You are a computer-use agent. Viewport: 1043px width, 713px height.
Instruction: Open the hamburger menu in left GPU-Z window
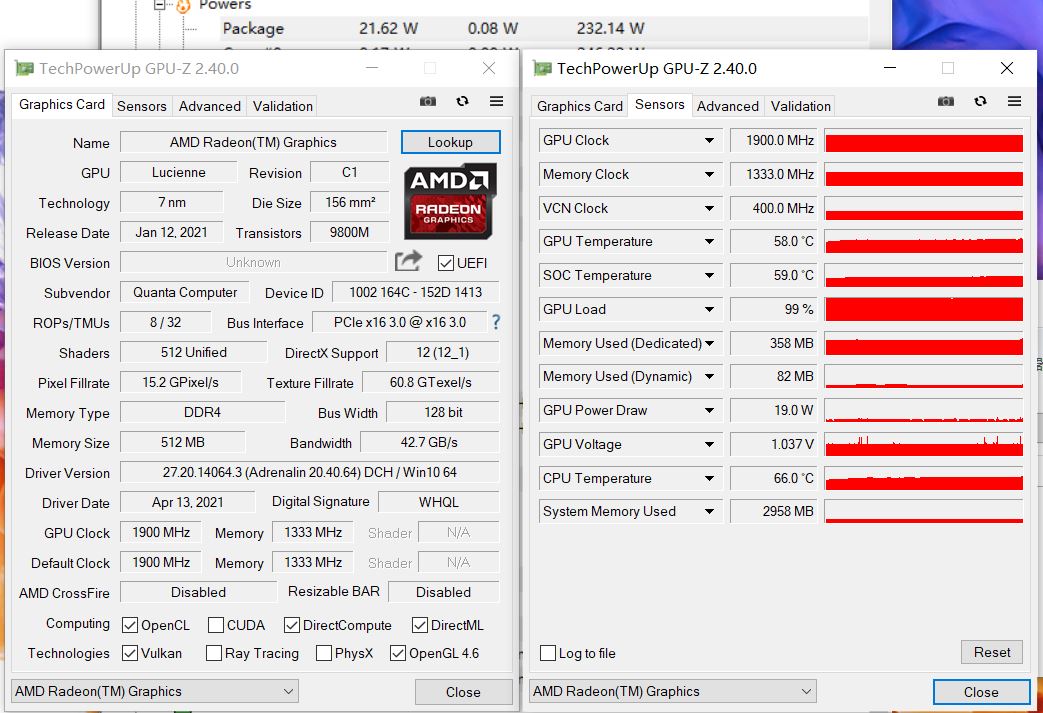[496, 101]
